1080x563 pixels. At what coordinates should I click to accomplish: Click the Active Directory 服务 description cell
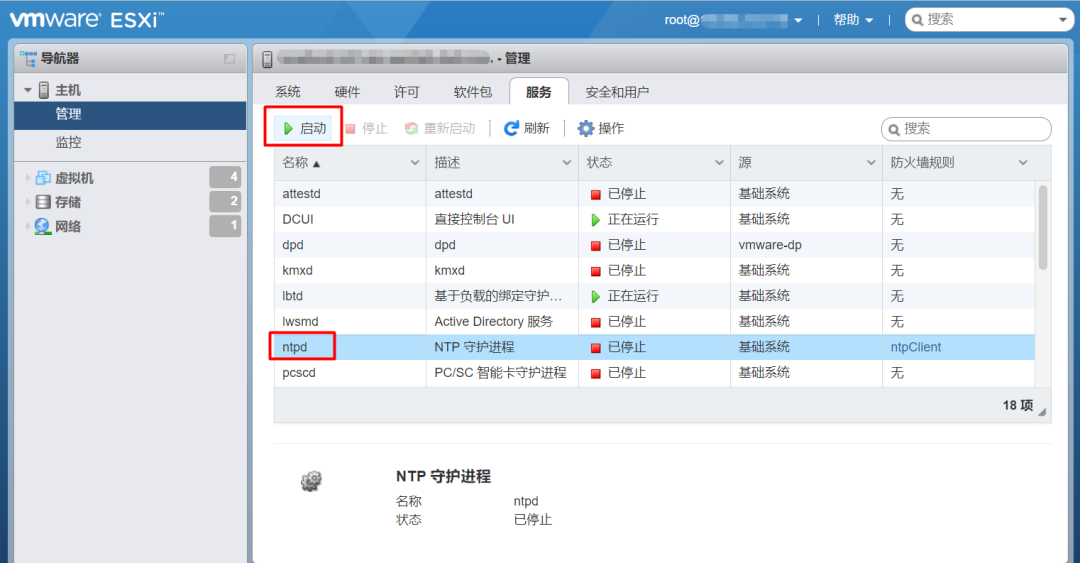click(x=493, y=322)
